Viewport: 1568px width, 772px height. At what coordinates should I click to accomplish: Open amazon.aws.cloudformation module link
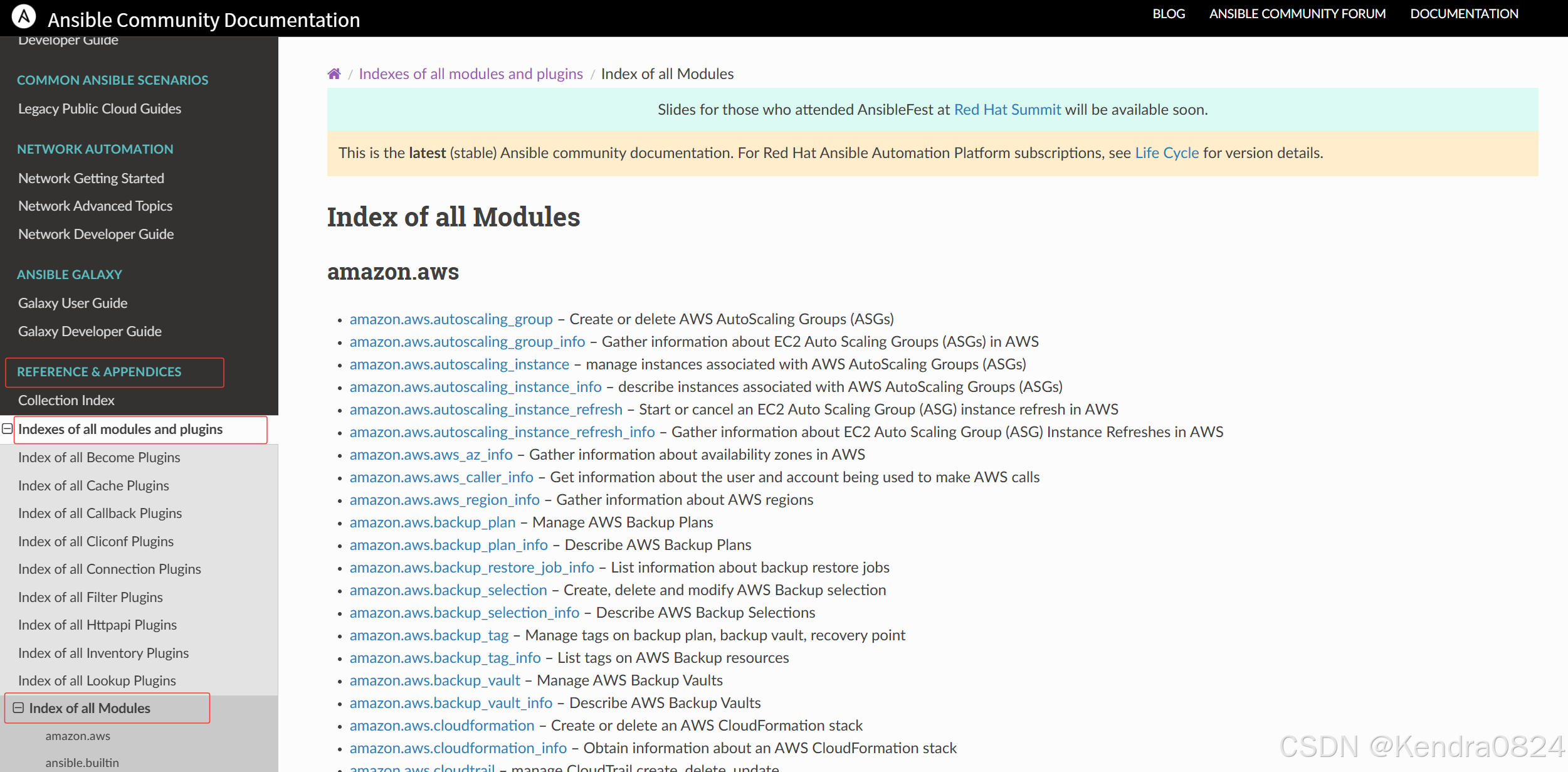click(441, 726)
